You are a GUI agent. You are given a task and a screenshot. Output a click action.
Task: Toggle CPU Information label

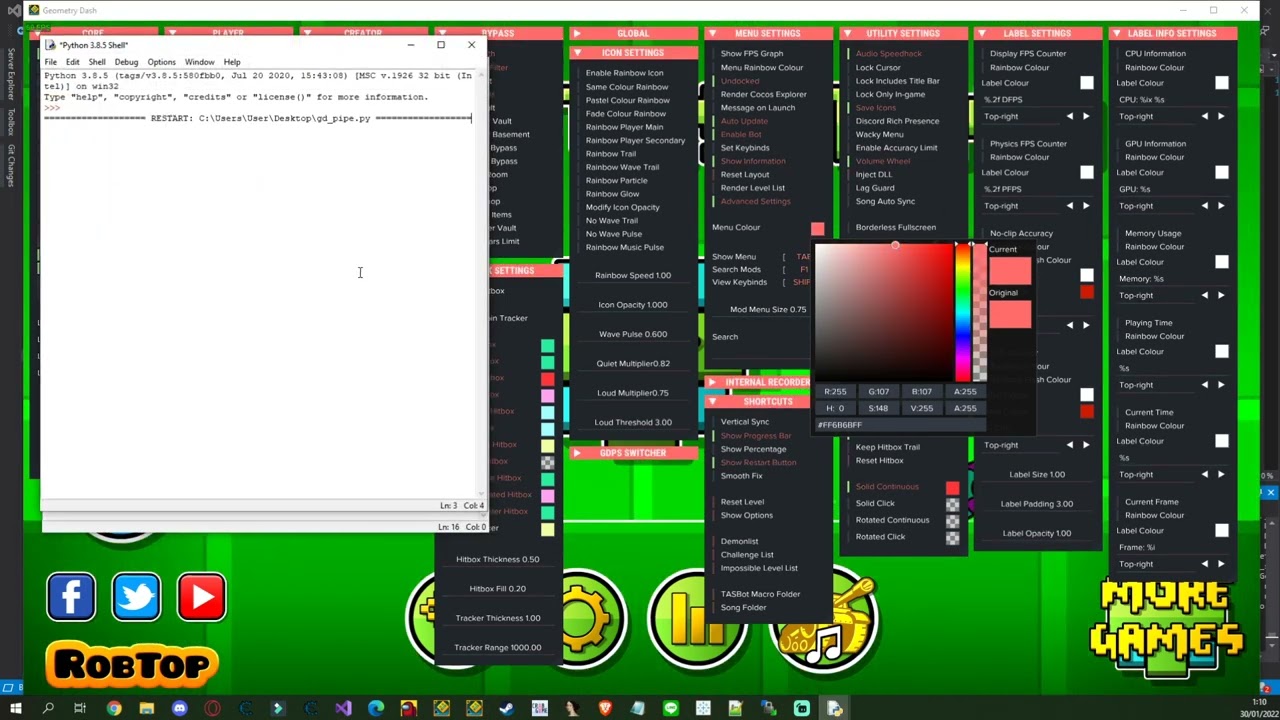[x=1155, y=53]
